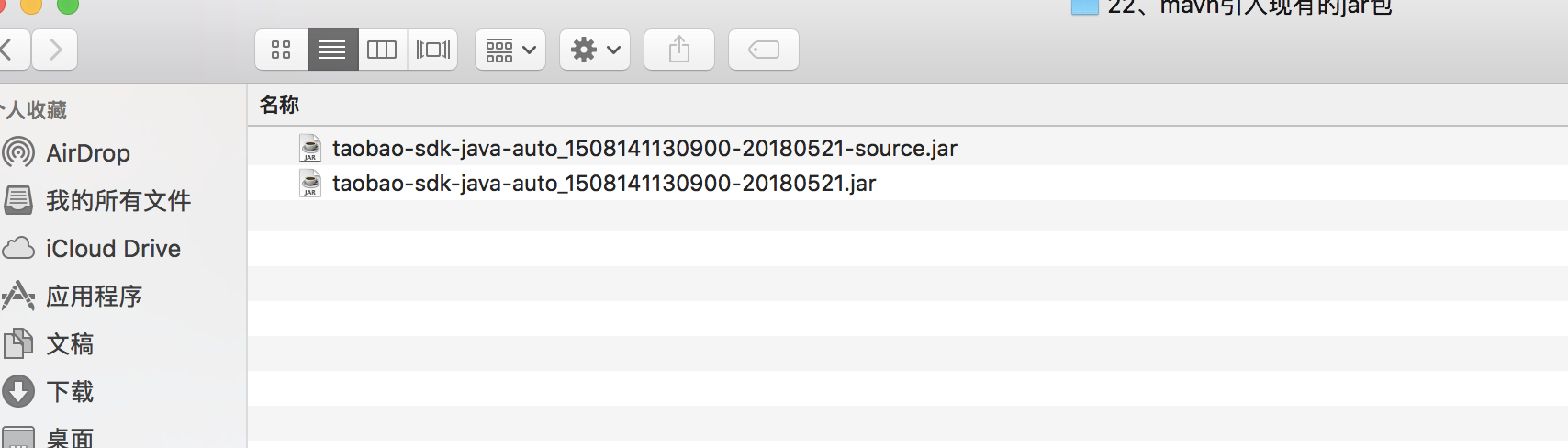Switch to column view
Viewport: 1568px width, 448px height.
tap(382, 50)
